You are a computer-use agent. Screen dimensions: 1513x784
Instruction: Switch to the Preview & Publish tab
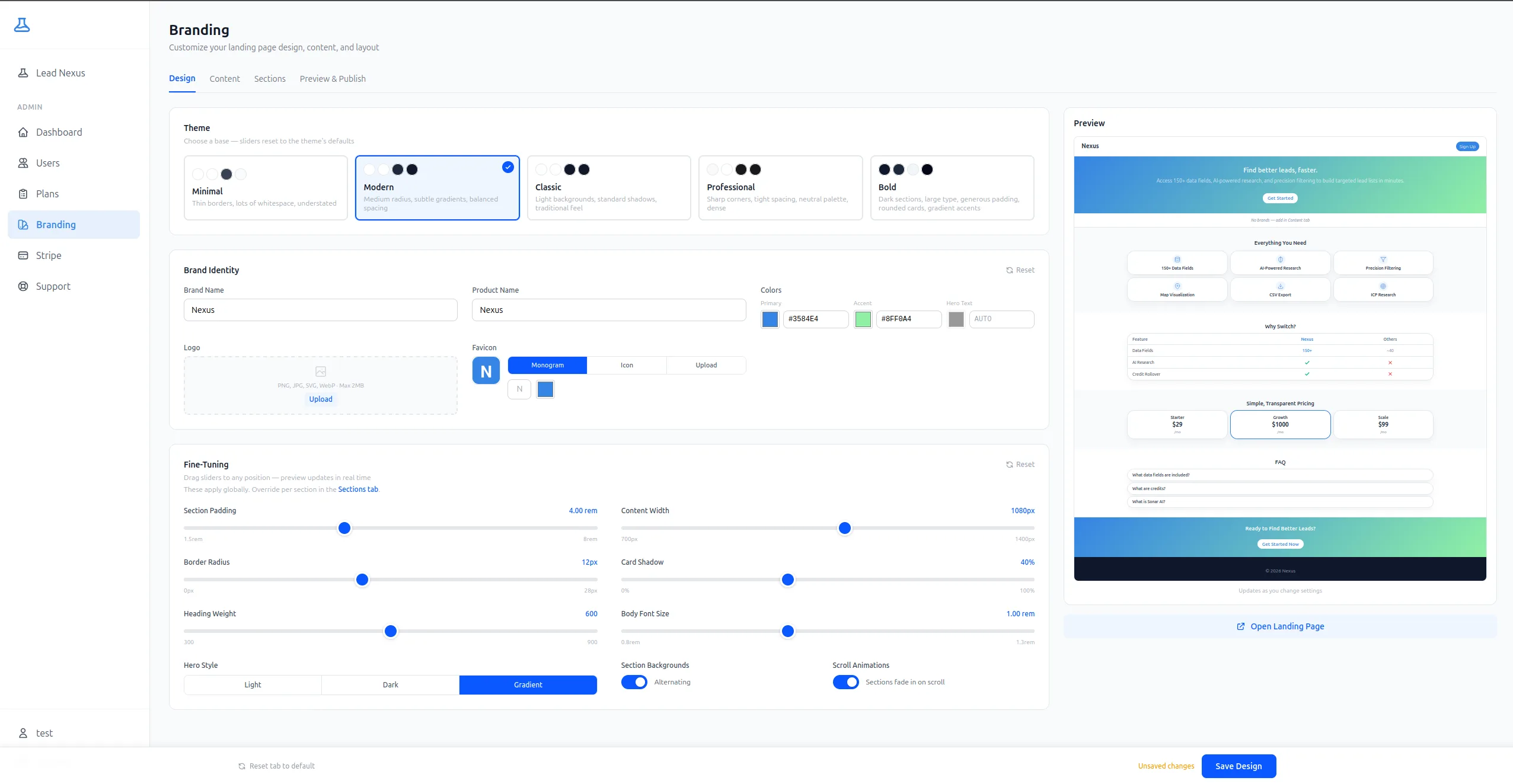click(333, 79)
